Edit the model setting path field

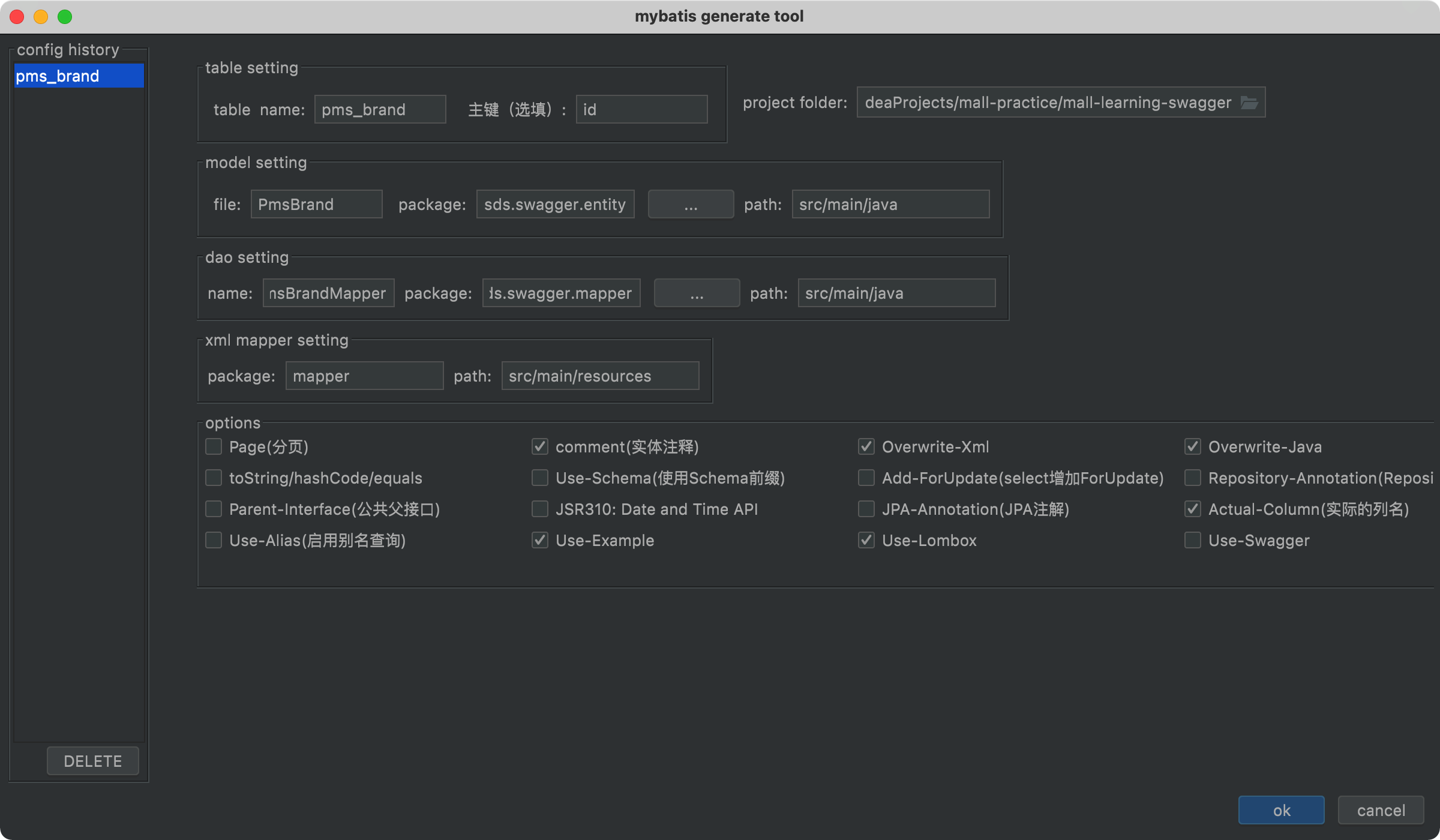(x=891, y=205)
